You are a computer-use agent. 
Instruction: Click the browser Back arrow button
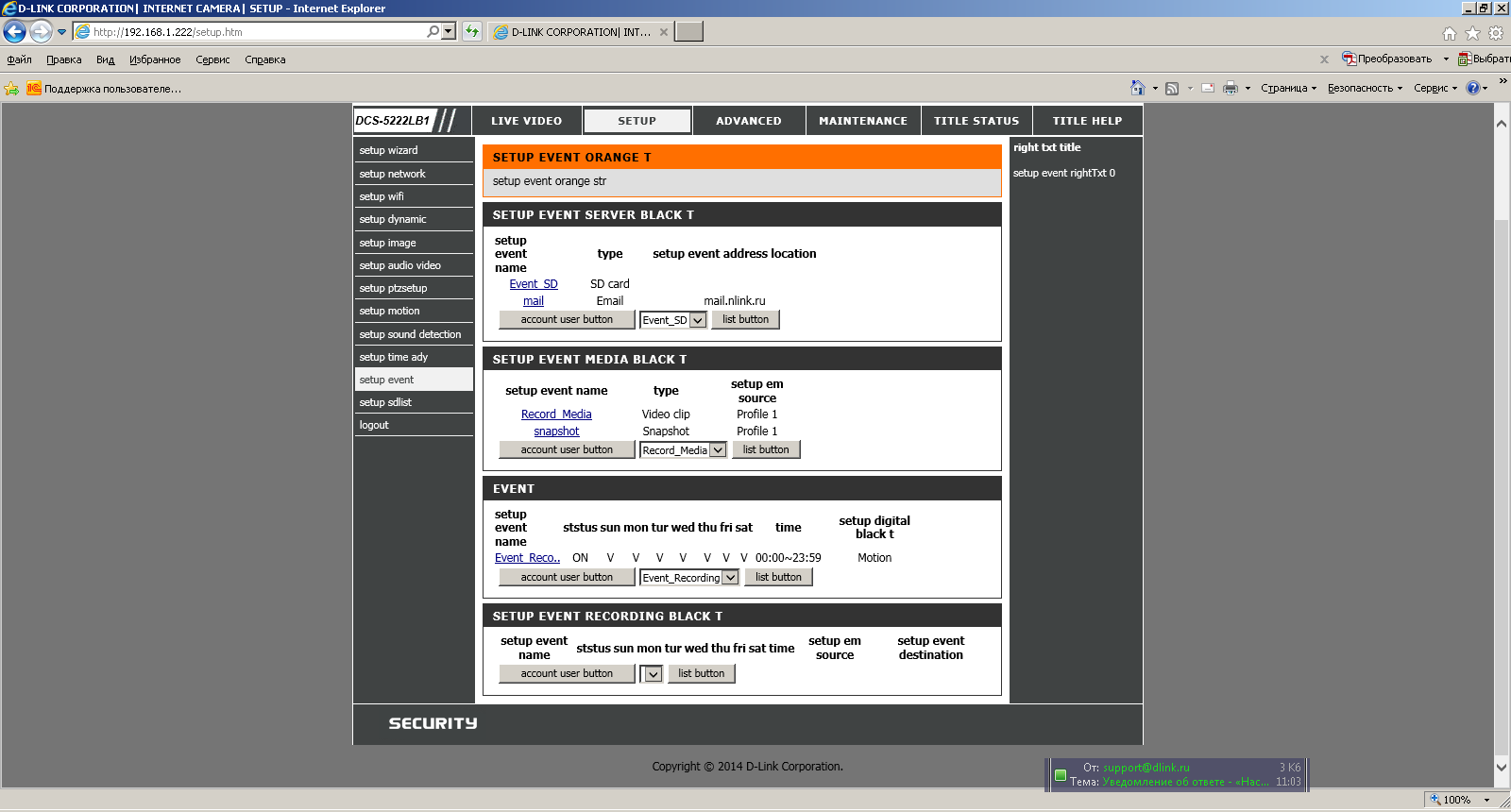pyautogui.click(x=15, y=32)
